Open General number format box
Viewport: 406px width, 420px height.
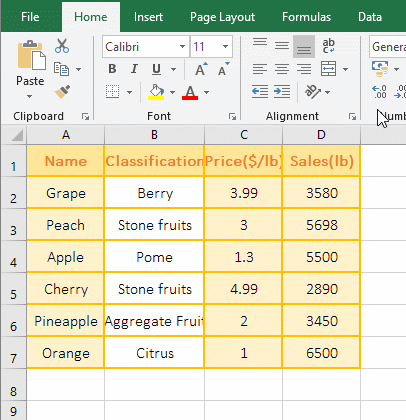[387, 47]
